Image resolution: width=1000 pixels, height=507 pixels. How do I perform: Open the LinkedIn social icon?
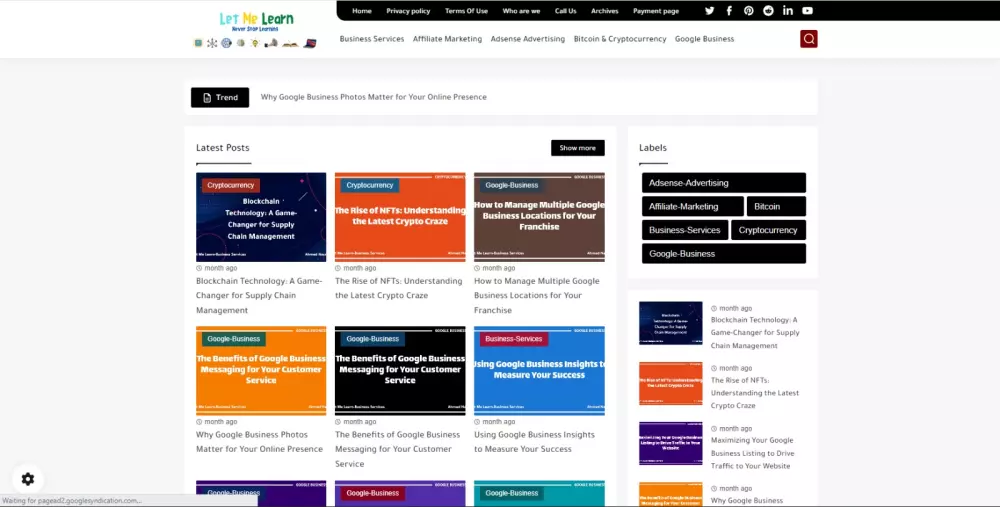pos(788,11)
